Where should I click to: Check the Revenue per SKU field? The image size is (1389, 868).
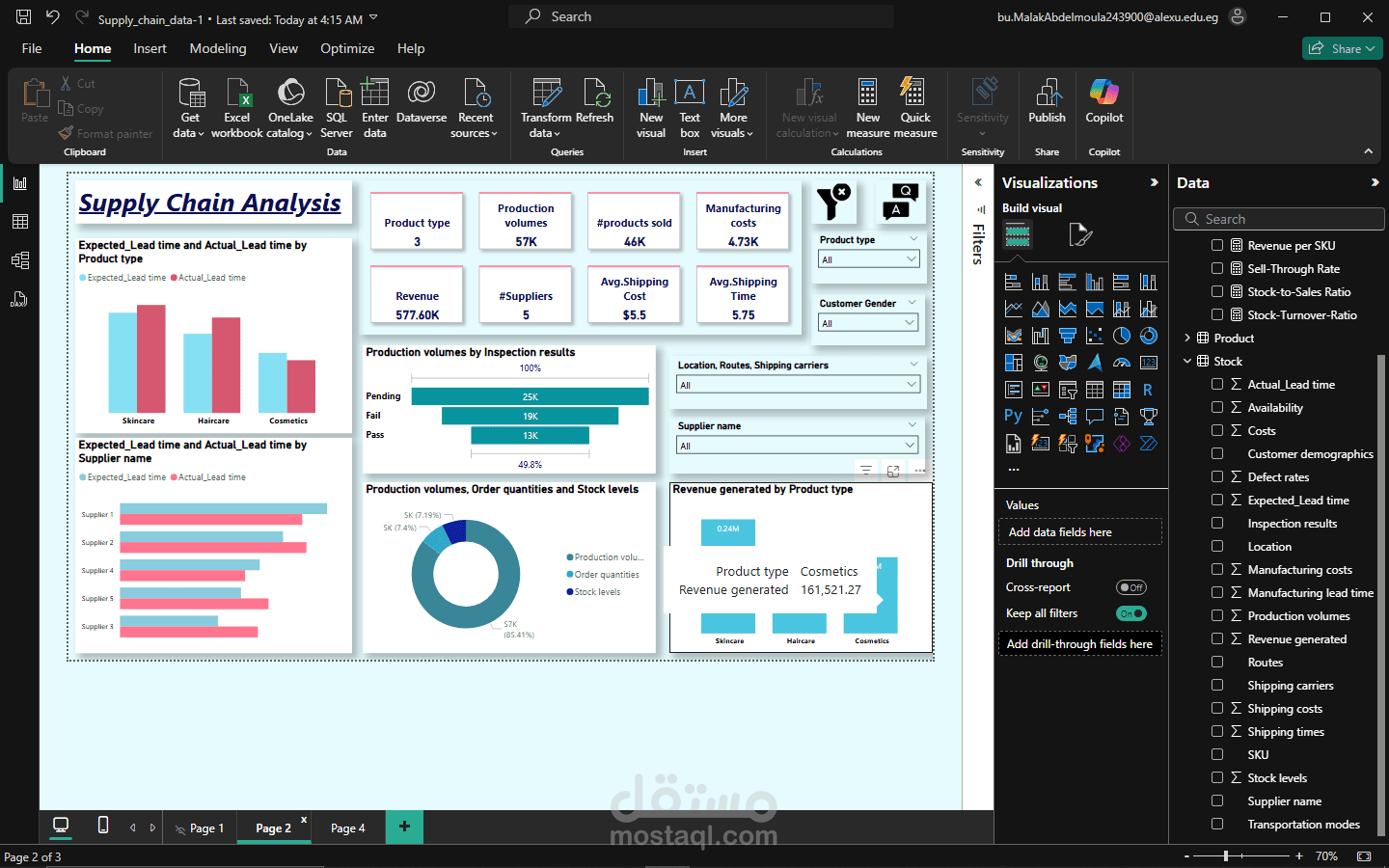click(x=1217, y=246)
